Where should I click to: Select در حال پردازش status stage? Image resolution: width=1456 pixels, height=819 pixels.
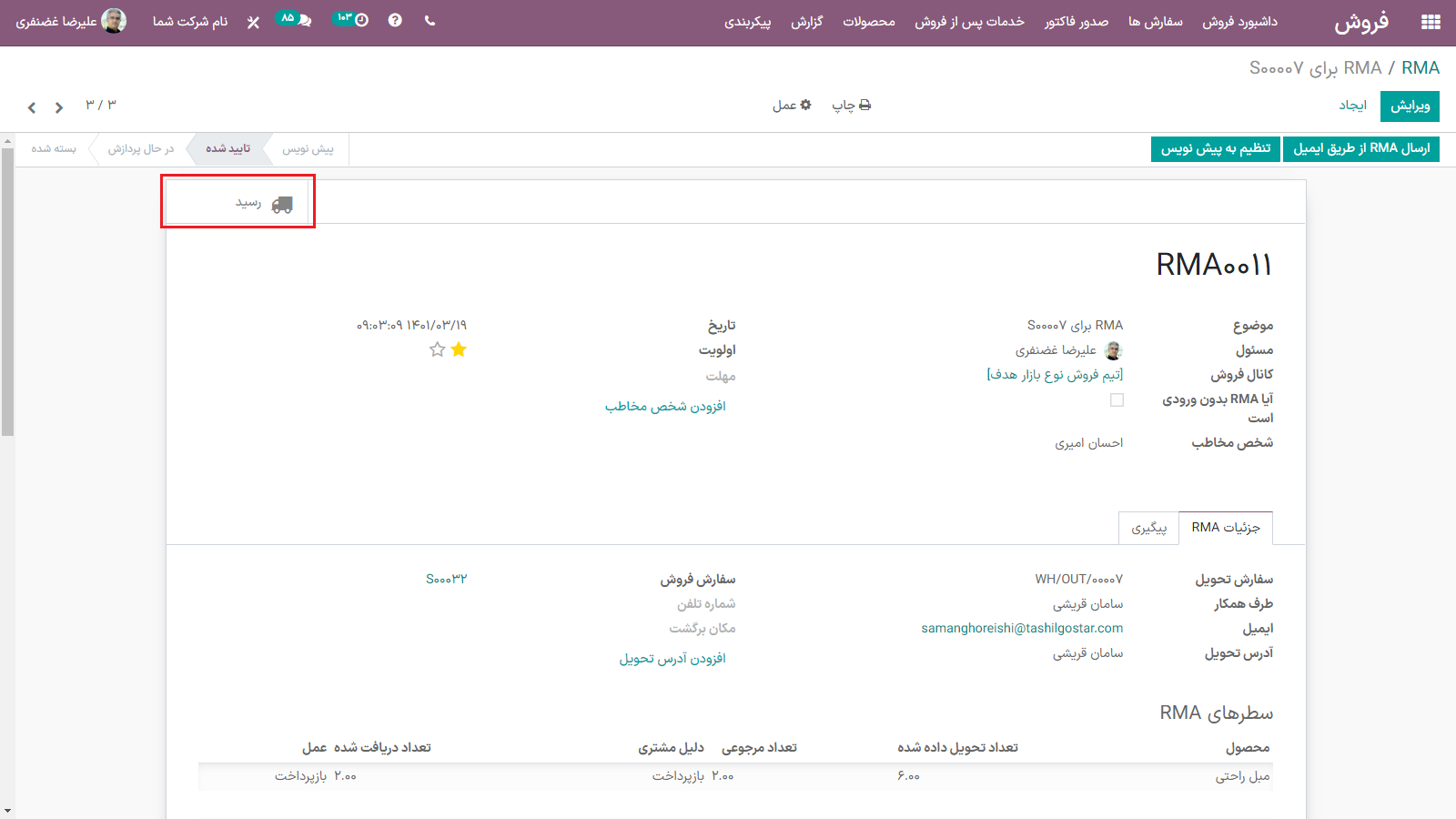141,148
